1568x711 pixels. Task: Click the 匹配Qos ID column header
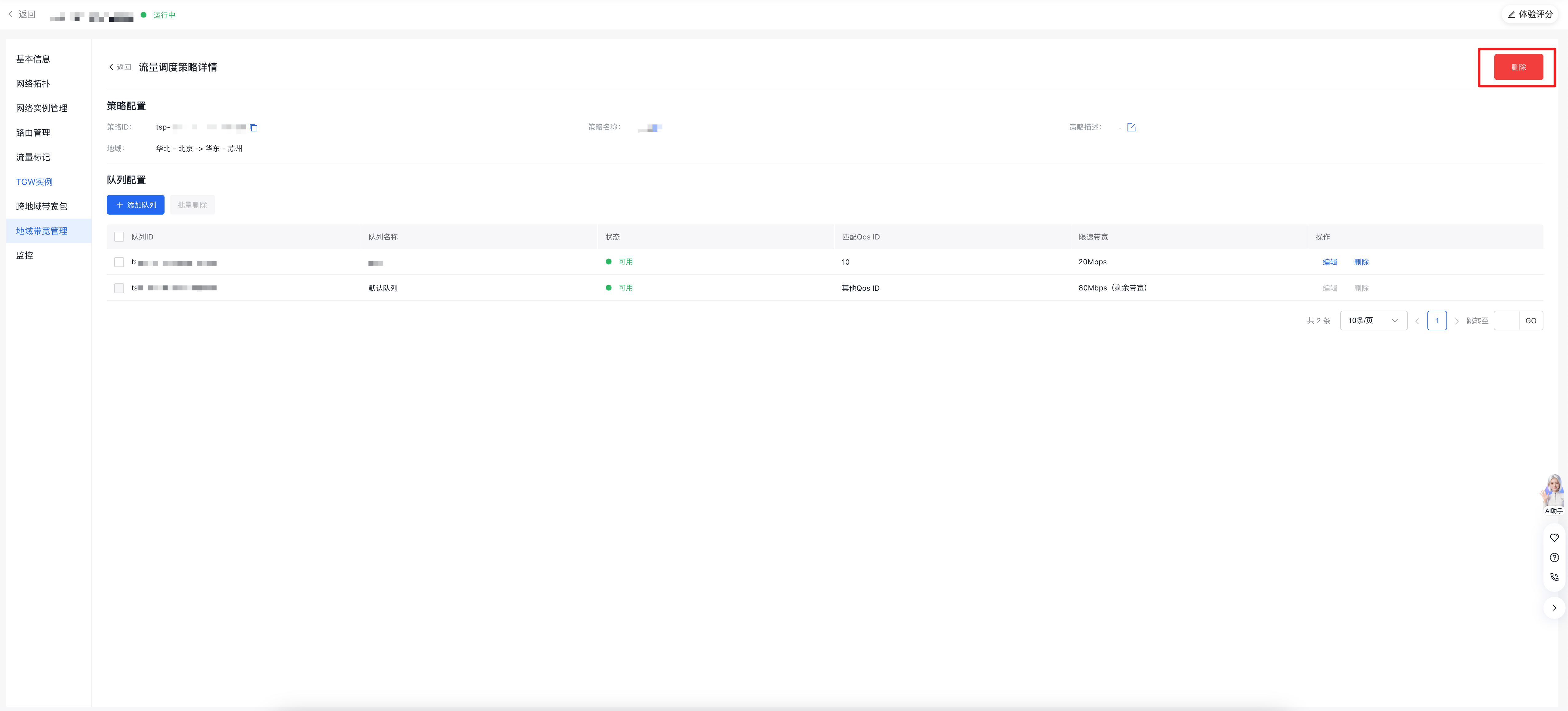(860, 237)
